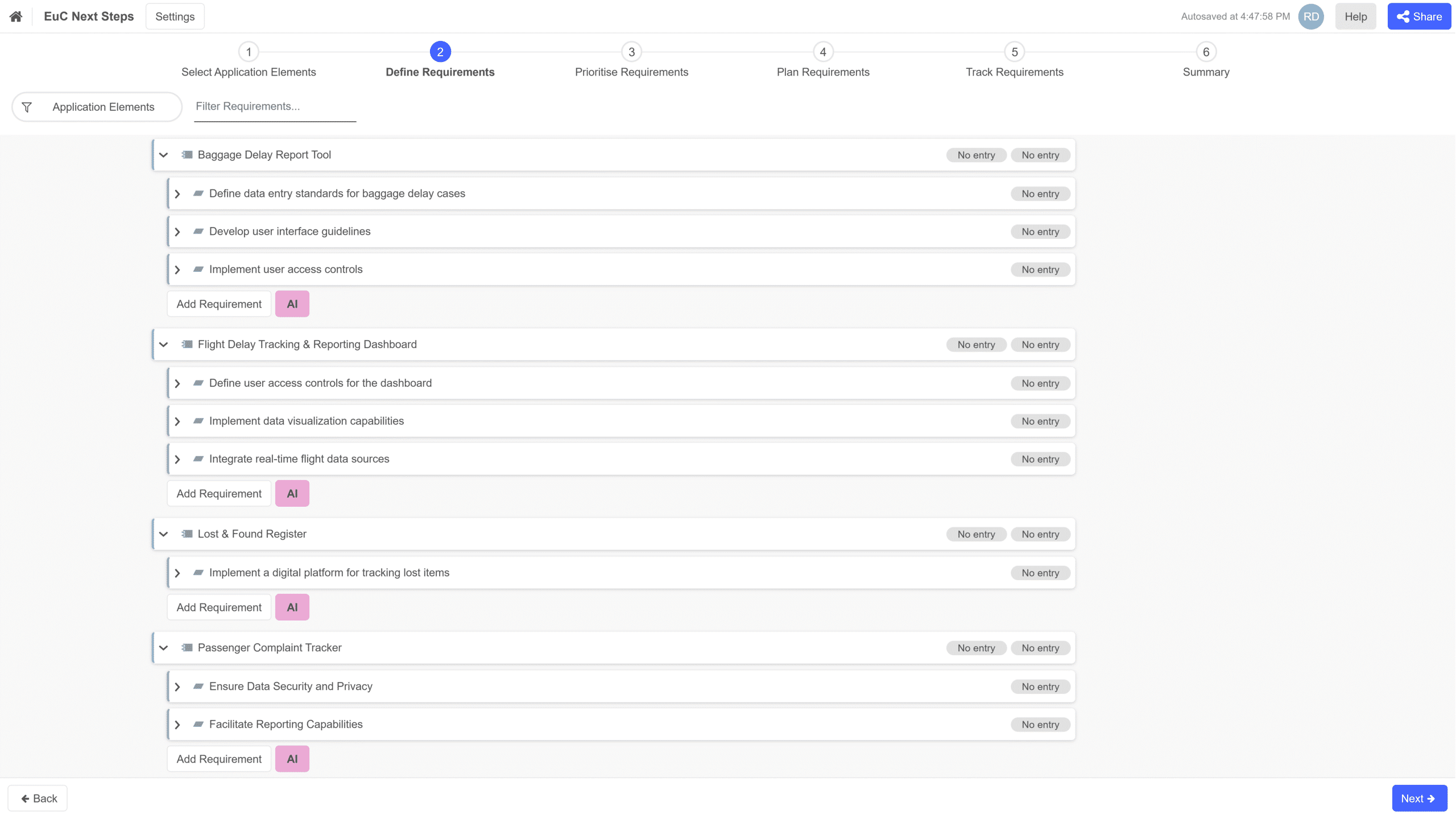Click the filter funnel icon

[x=27, y=107]
